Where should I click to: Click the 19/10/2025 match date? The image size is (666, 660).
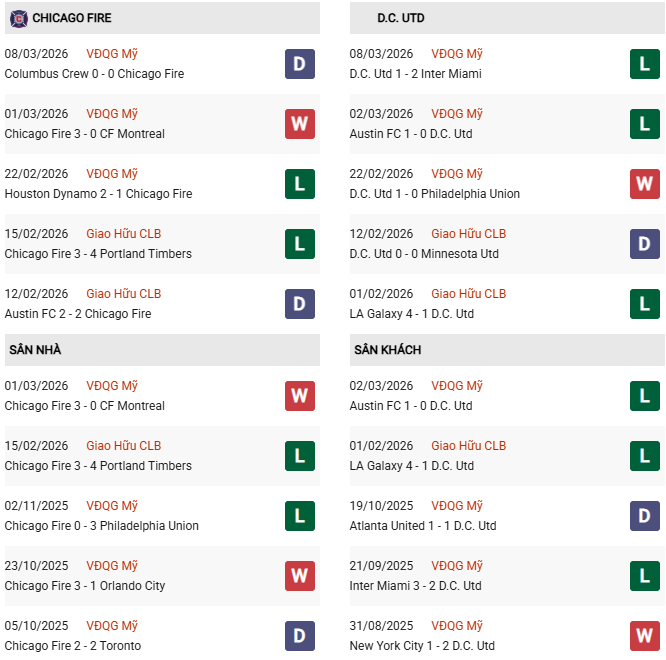click(x=381, y=506)
